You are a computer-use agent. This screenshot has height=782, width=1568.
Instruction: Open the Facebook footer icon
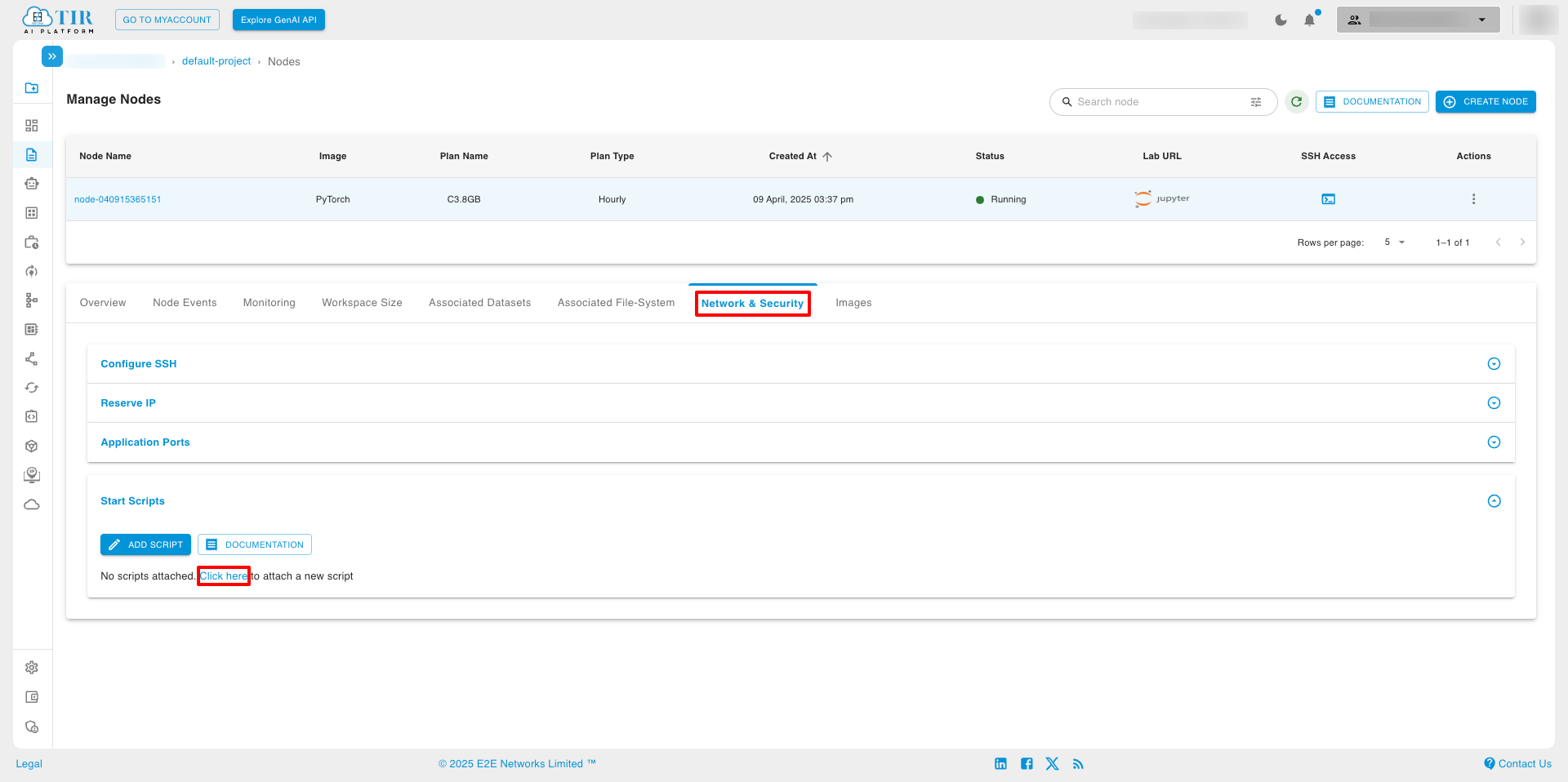tap(1027, 764)
